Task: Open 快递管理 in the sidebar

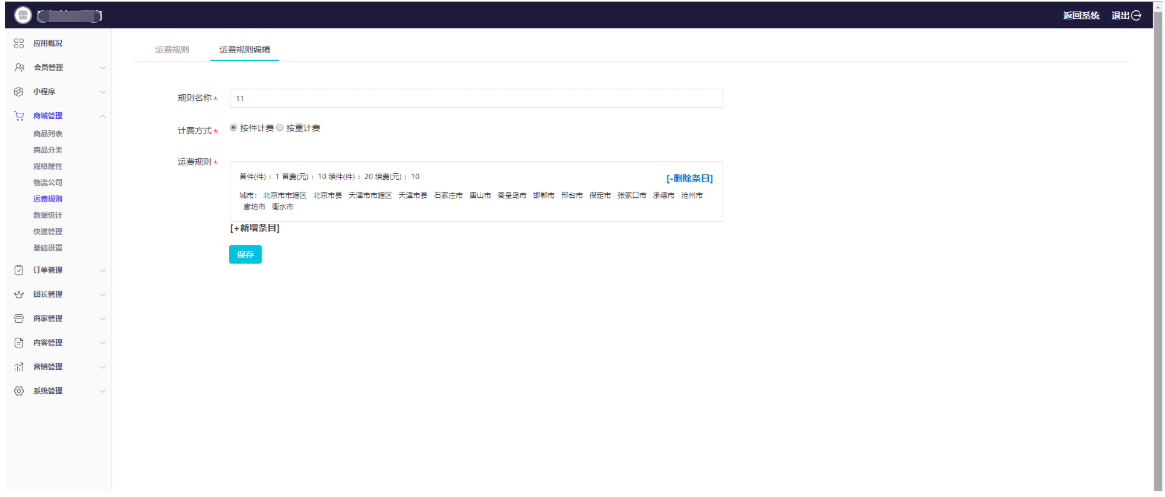Action: (48, 231)
